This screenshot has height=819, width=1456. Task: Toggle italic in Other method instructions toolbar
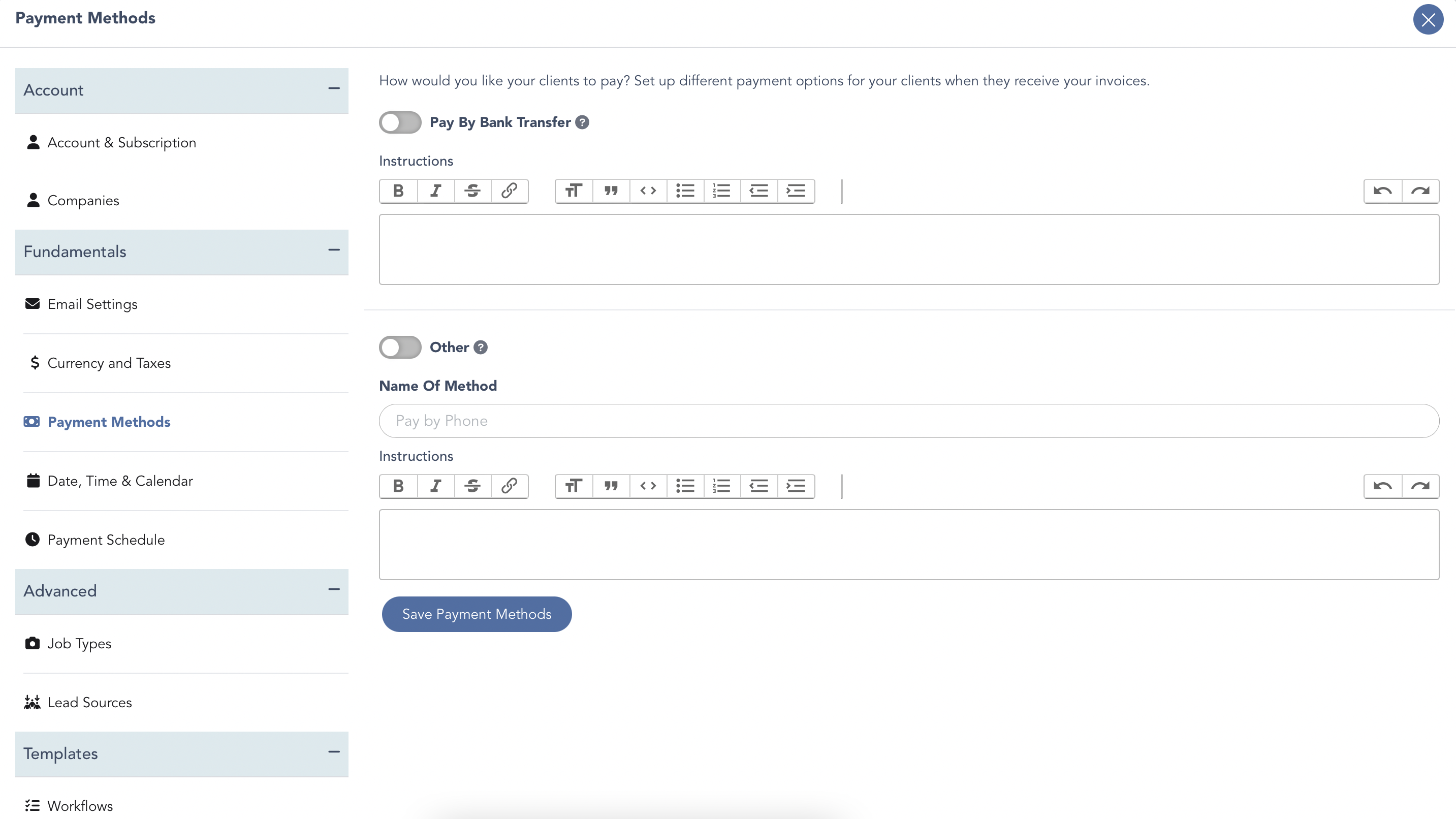(436, 486)
